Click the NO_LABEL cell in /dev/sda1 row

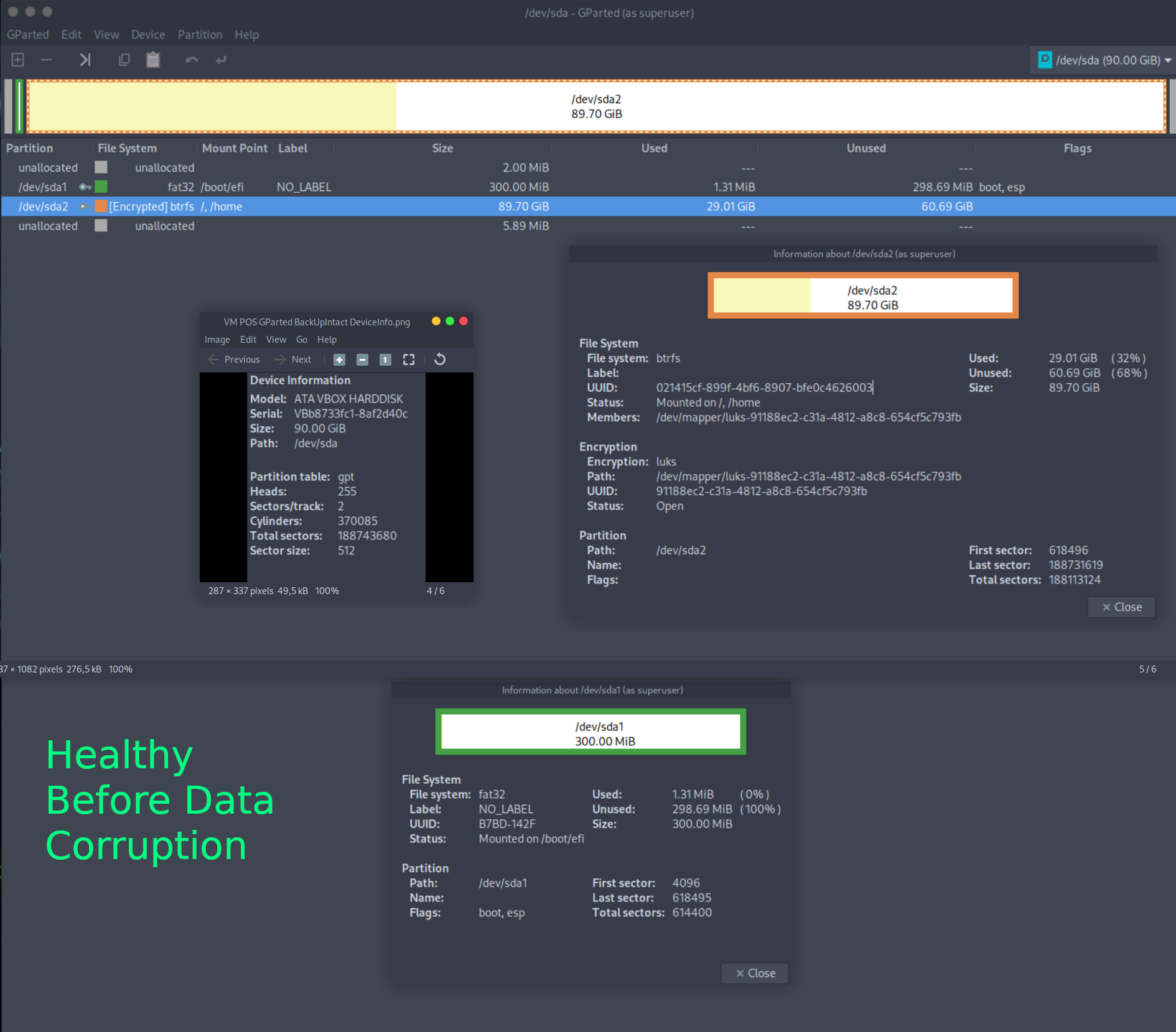pyautogui.click(x=304, y=187)
